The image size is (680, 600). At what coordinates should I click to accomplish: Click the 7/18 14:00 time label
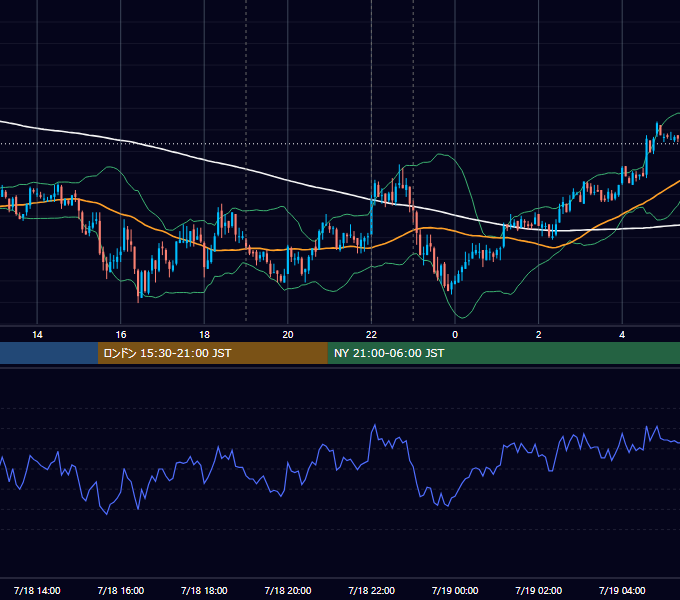(37, 590)
